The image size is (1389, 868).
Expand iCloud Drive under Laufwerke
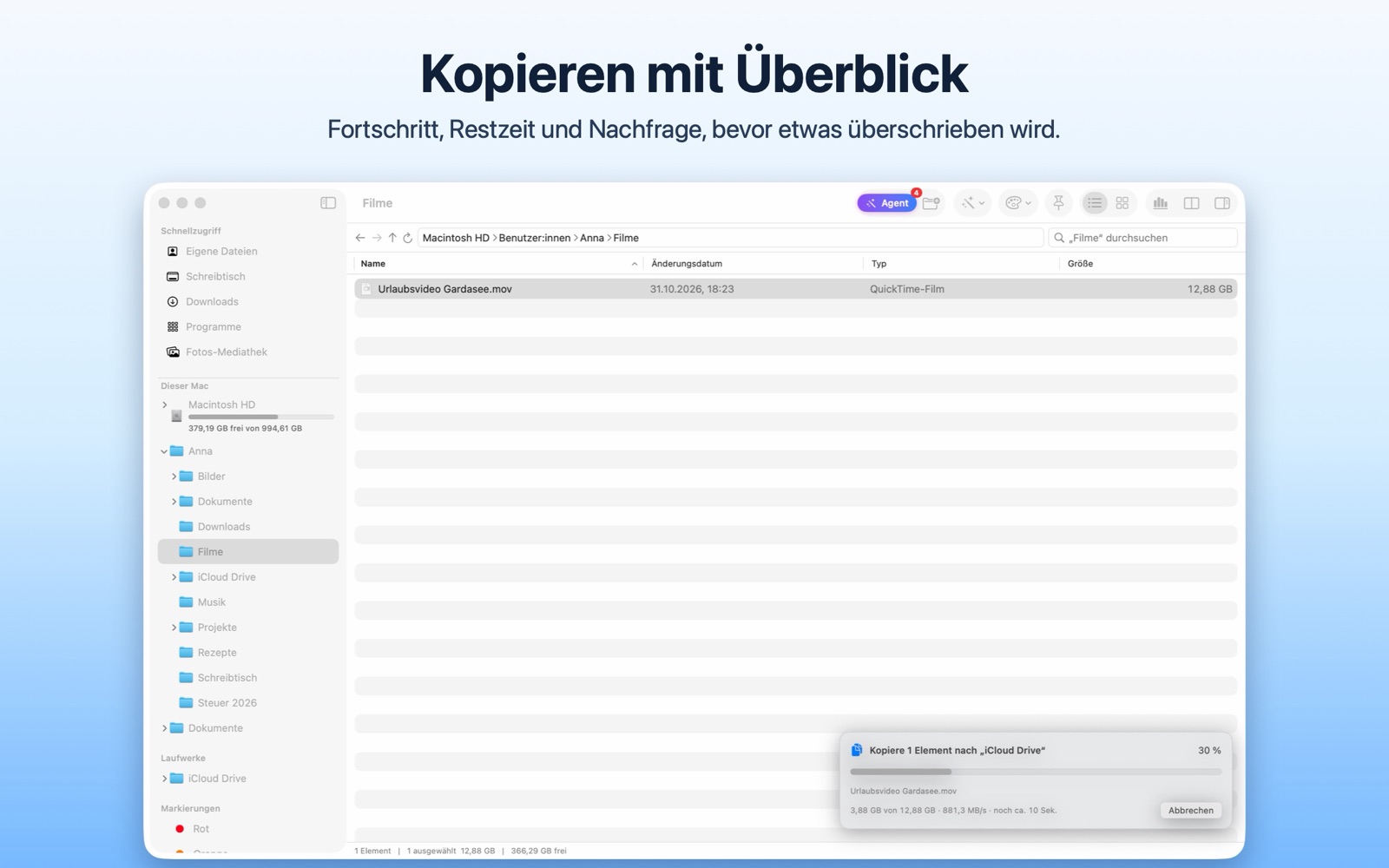pyautogui.click(x=165, y=779)
